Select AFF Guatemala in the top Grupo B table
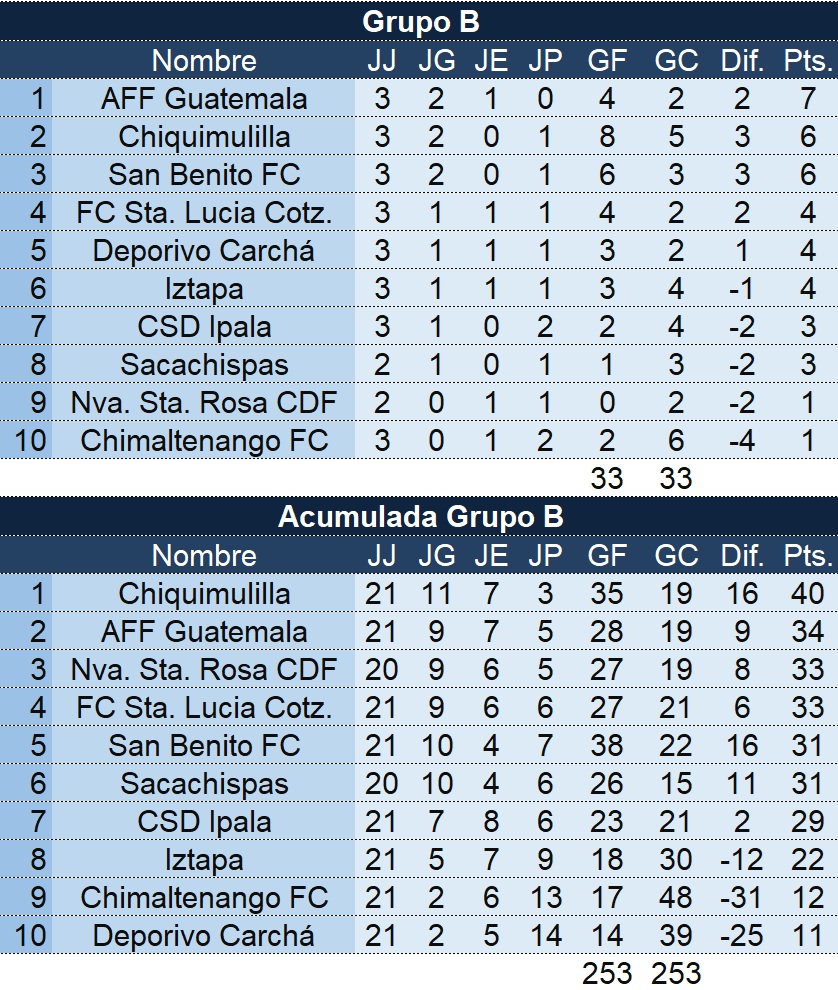 (204, 98)
